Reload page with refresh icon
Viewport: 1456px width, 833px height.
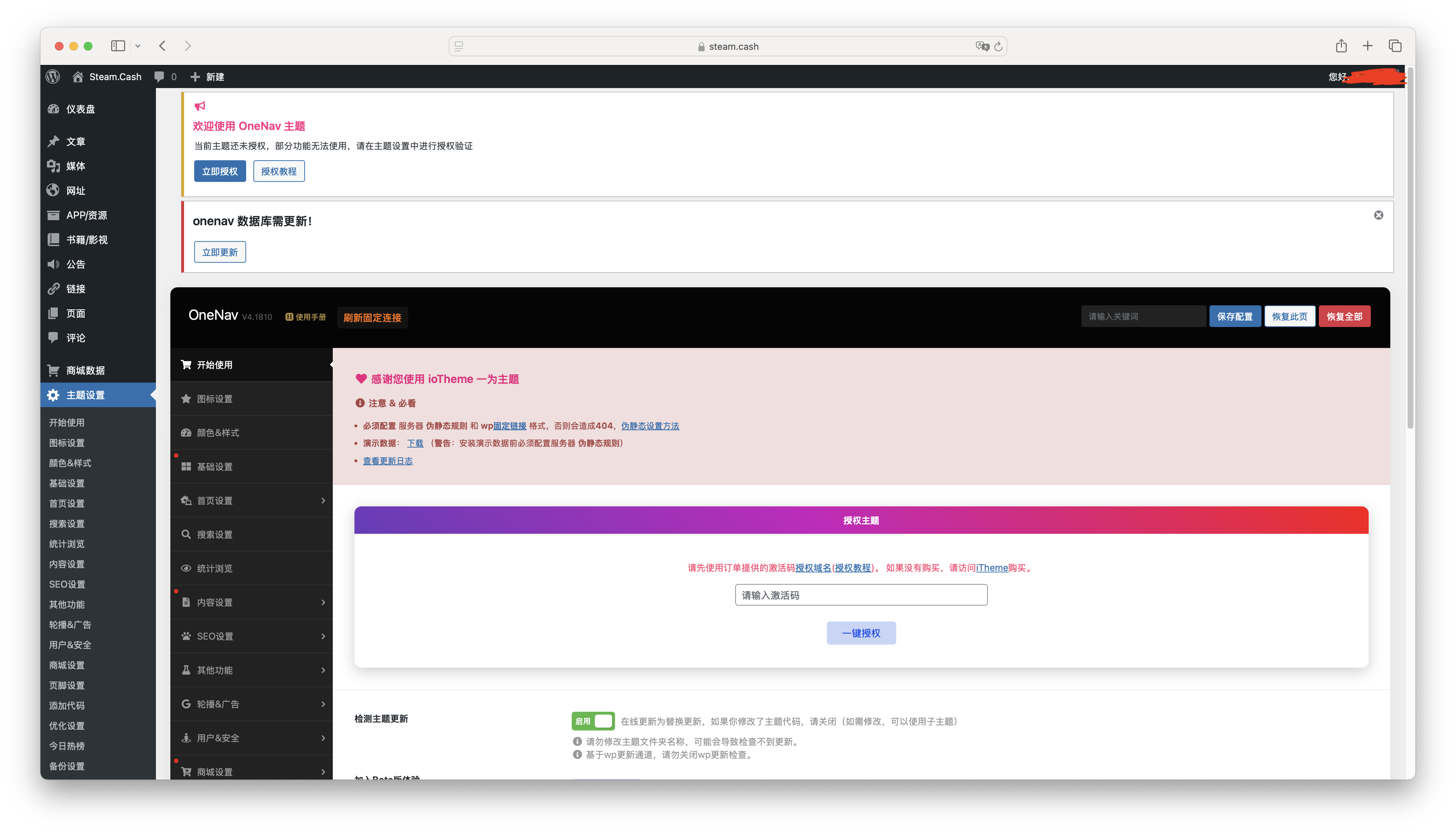tap(998, 46)
